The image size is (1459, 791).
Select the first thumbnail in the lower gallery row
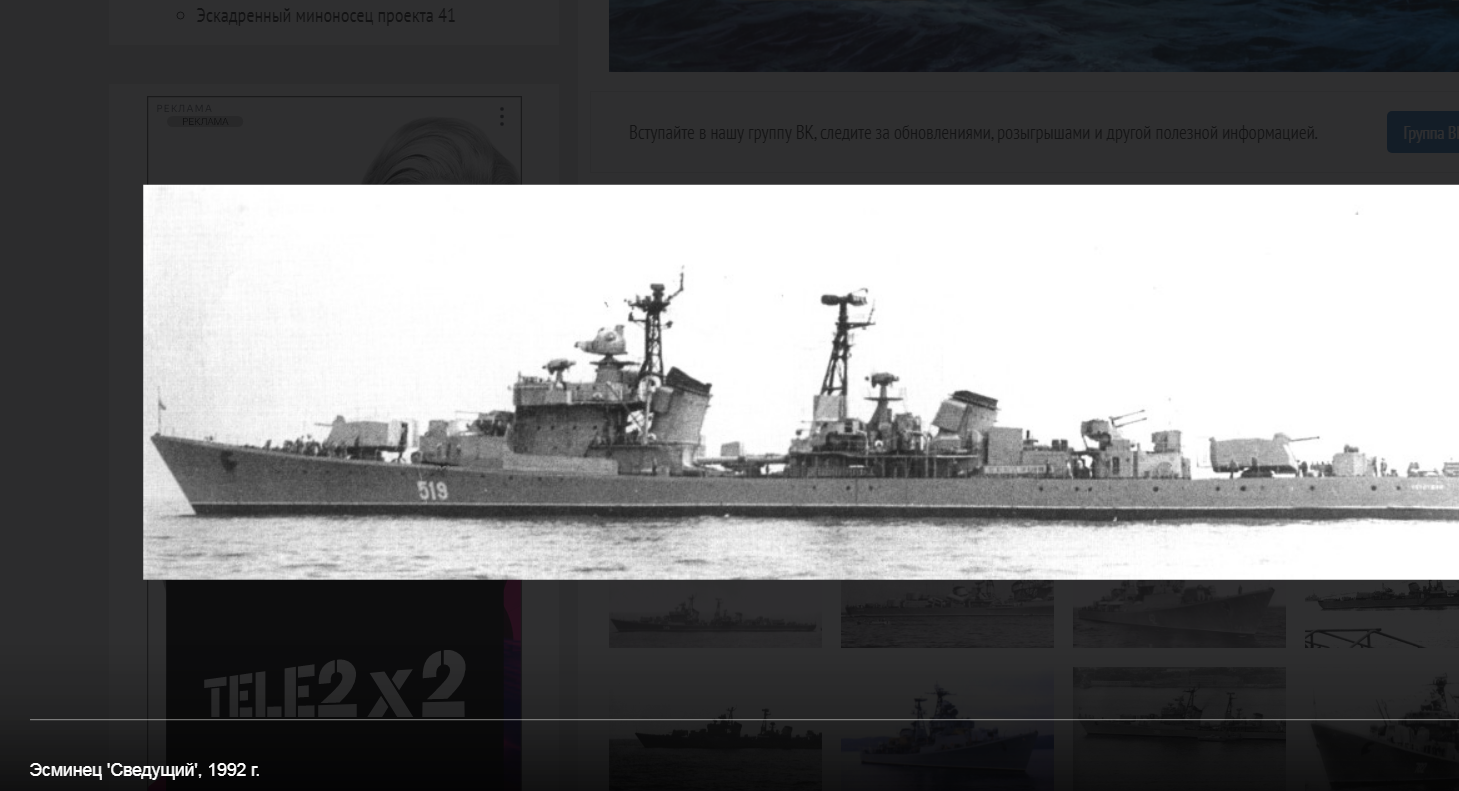(715, 729)
